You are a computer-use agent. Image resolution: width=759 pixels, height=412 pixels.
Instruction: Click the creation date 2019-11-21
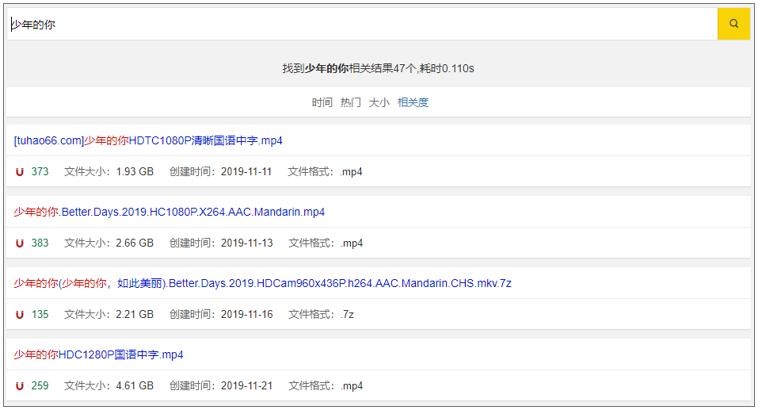(247, 386)
